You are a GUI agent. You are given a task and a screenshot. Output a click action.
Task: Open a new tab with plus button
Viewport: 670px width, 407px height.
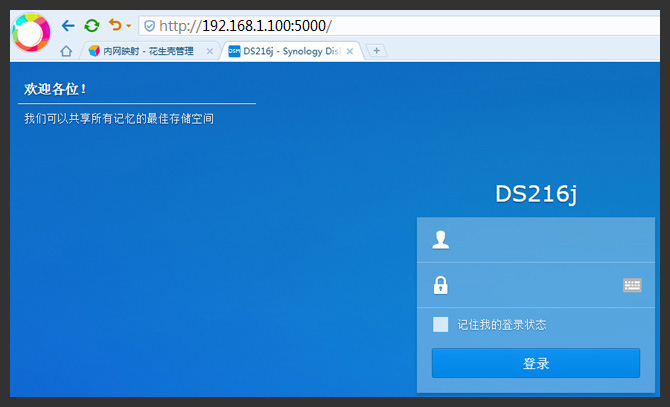pos(376,51)
